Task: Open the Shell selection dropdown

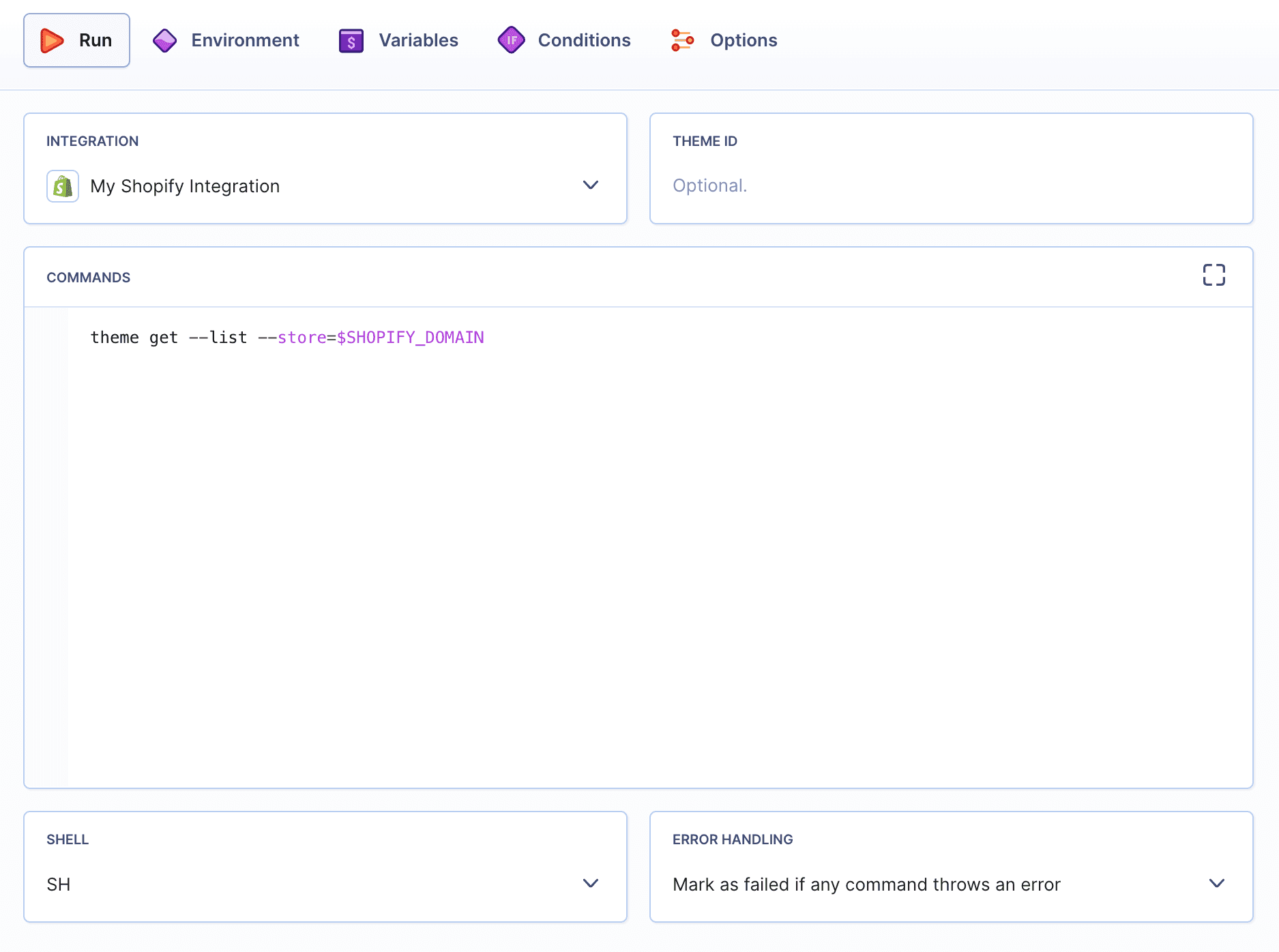Action: [325, 884]
